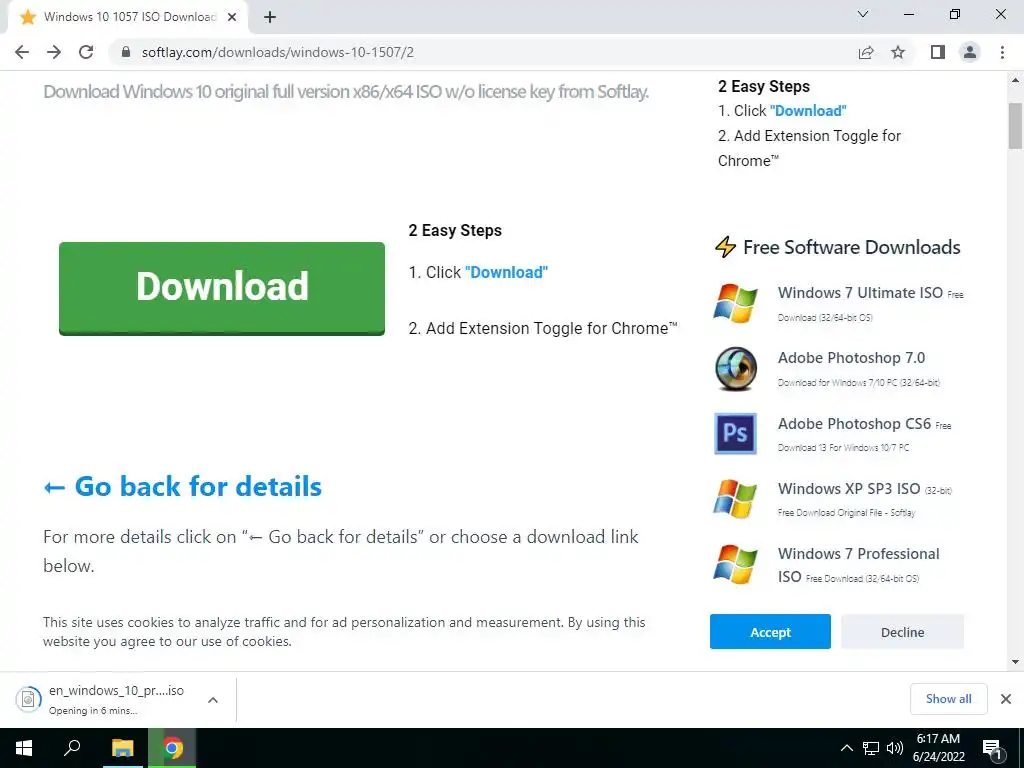The width and height of the screenshot is (1024, 768).
Task: Click the Free Software Downloads heading
Action: pos(852,248)
